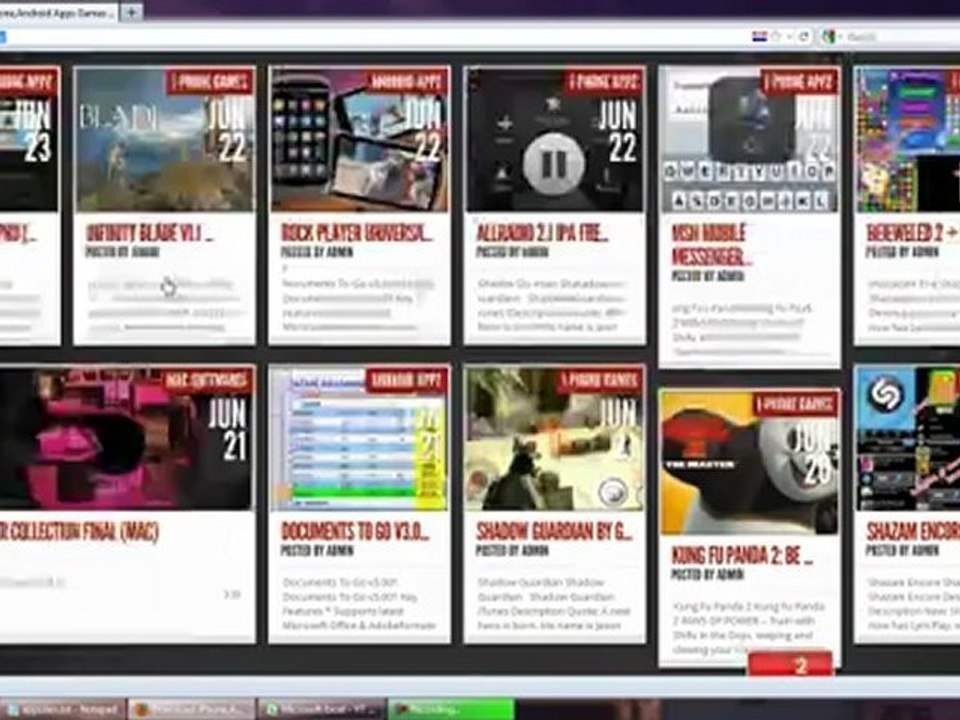The height and width of the screenshot is (720, 960).
Task: Switch to green Recording taskbar button
Action: click(x=451, y=709)
